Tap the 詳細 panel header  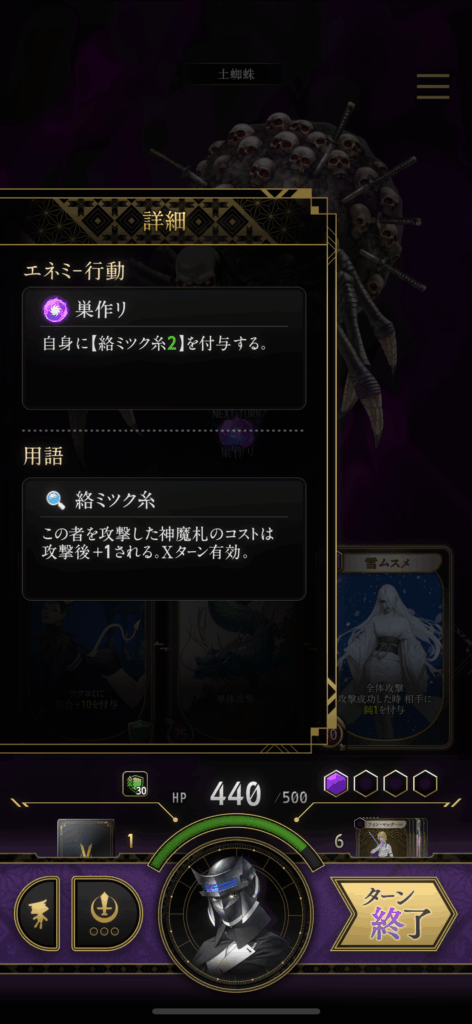point(165,221)
